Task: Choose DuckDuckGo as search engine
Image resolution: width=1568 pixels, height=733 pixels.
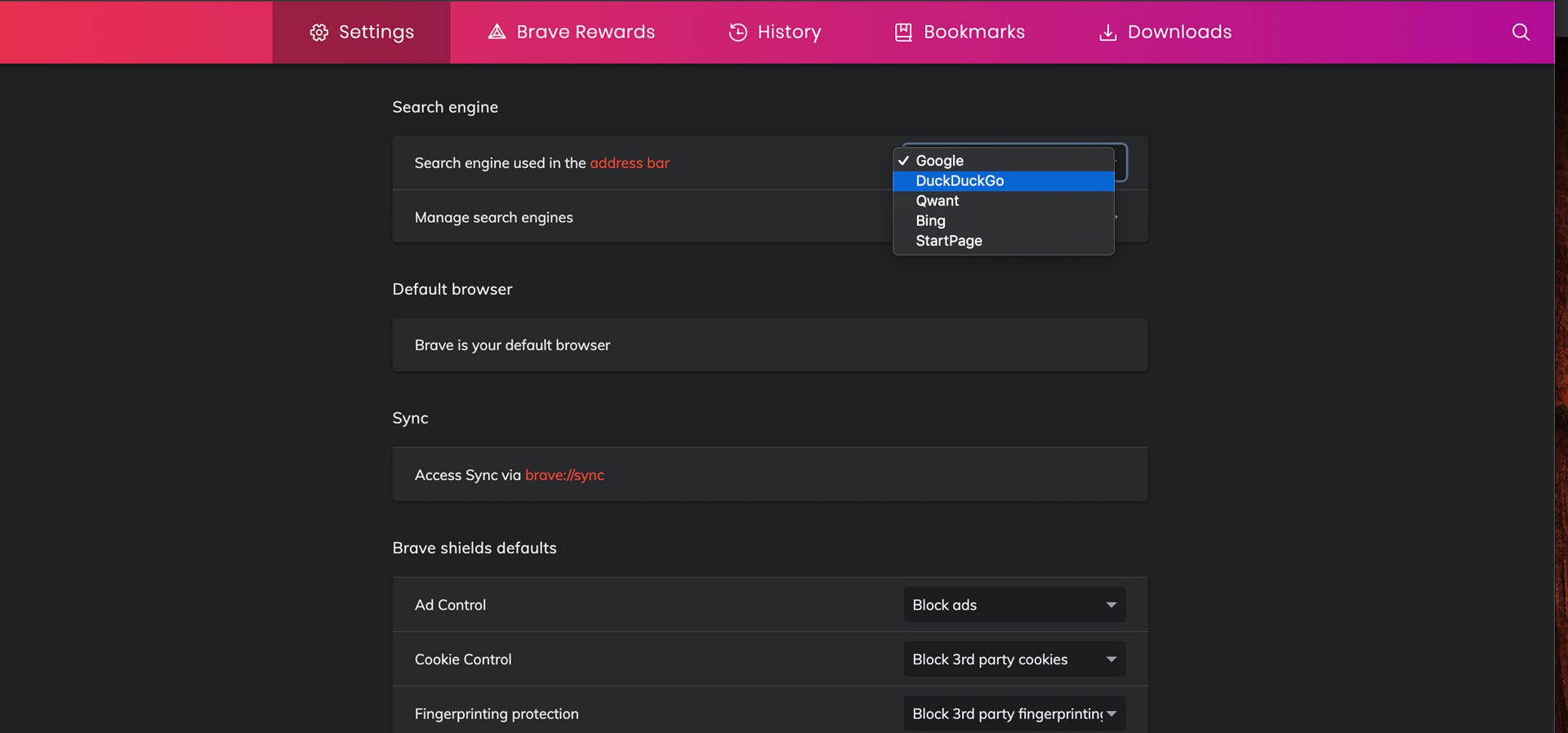Action: point(1004,180)
